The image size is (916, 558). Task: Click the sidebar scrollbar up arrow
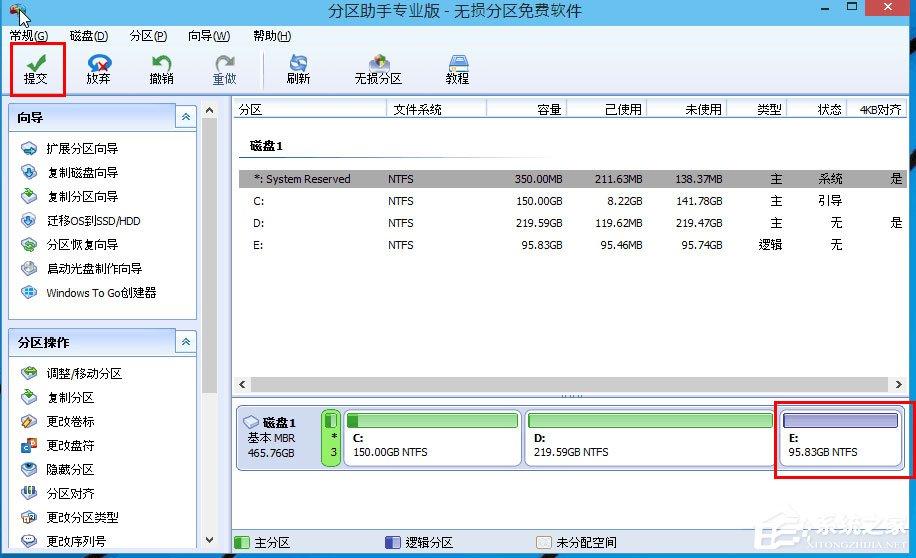(x=209, y=110)
